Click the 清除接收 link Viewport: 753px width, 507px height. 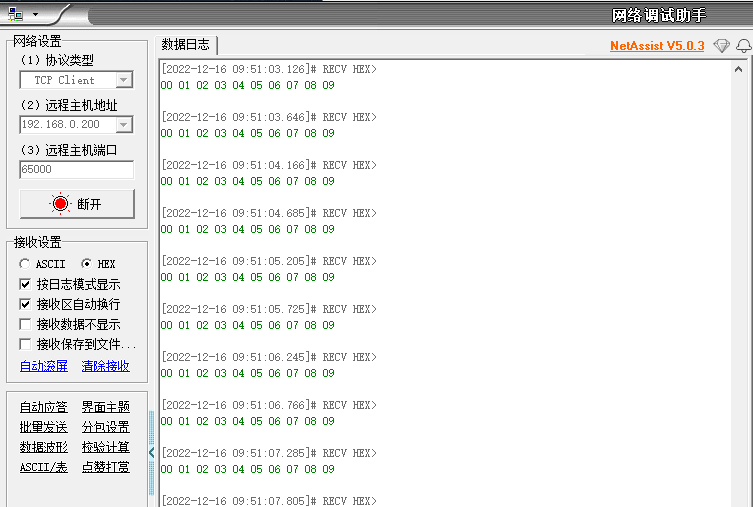click(105, 366)
